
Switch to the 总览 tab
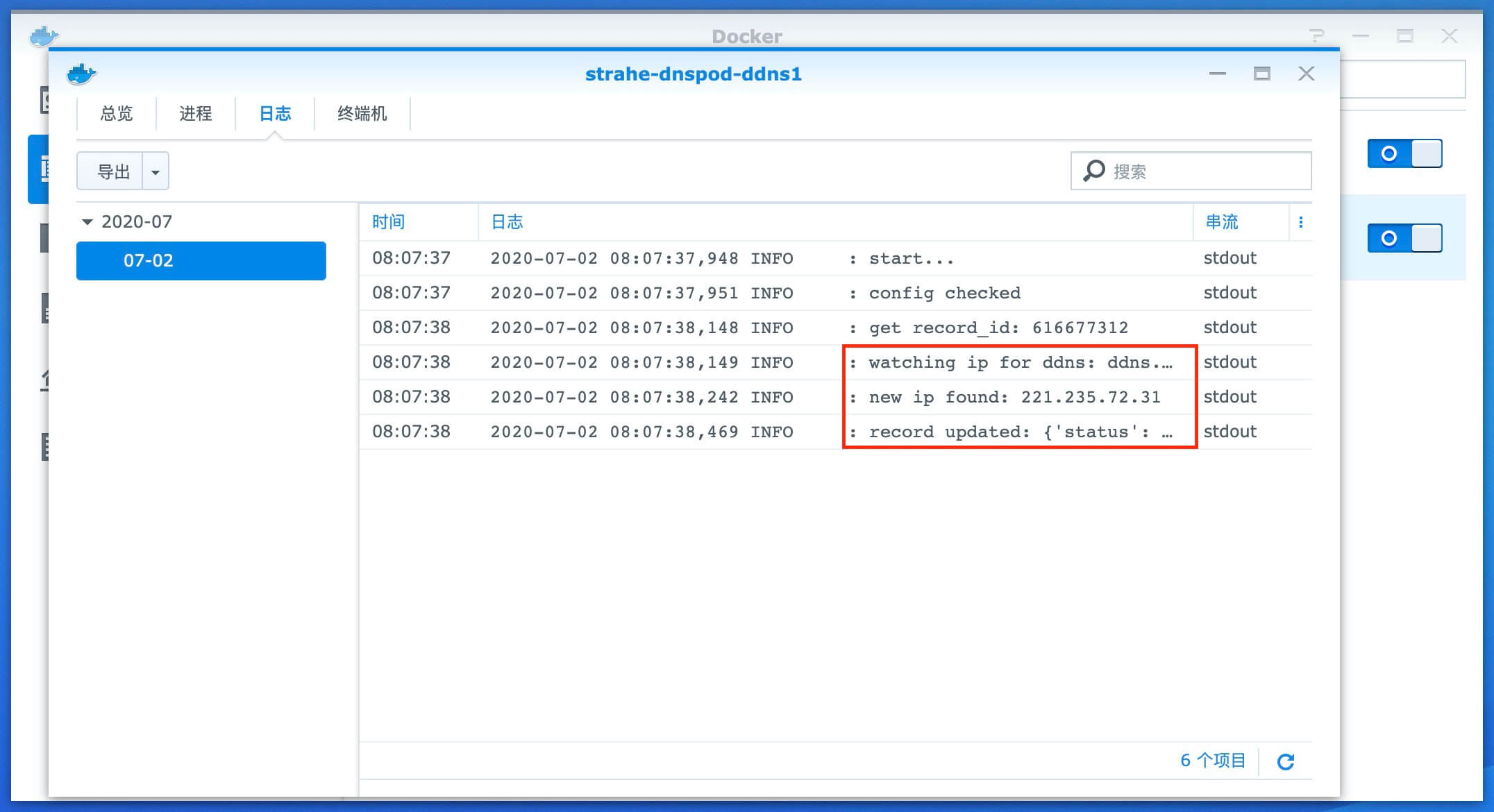tap(116, 114)
